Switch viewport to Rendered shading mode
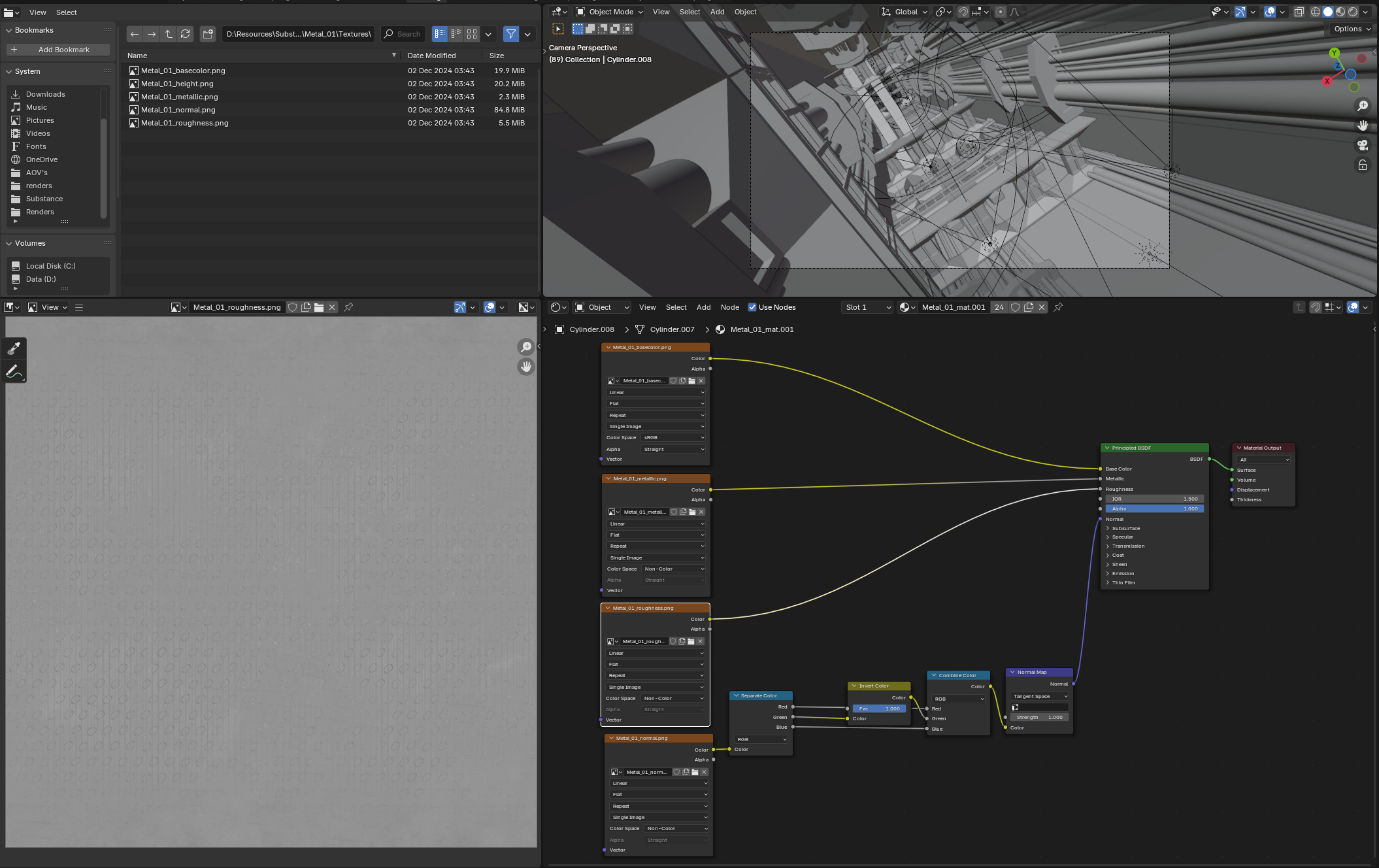Image resolution: width=1379 pixels, height=868 pixels. [1353, 12]
